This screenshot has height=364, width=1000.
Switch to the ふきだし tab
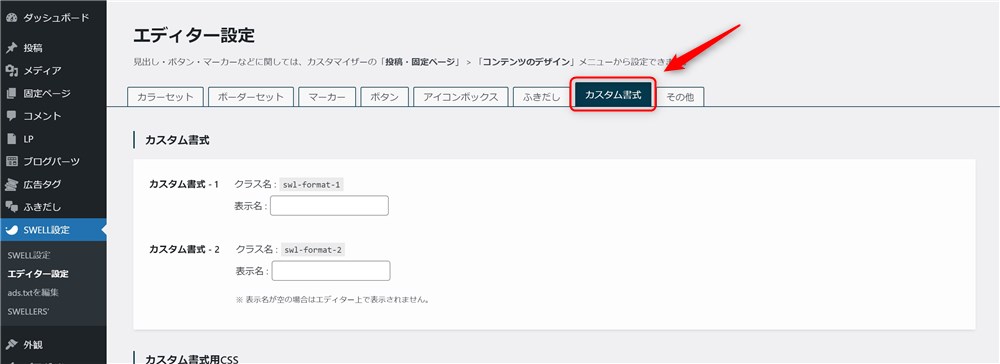point(541,97)
